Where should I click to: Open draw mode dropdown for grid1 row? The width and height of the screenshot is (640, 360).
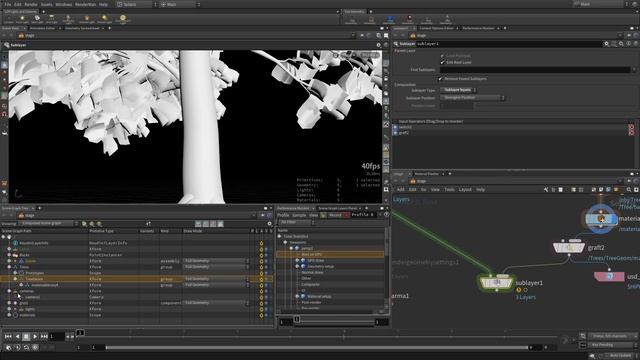(216, 303)
